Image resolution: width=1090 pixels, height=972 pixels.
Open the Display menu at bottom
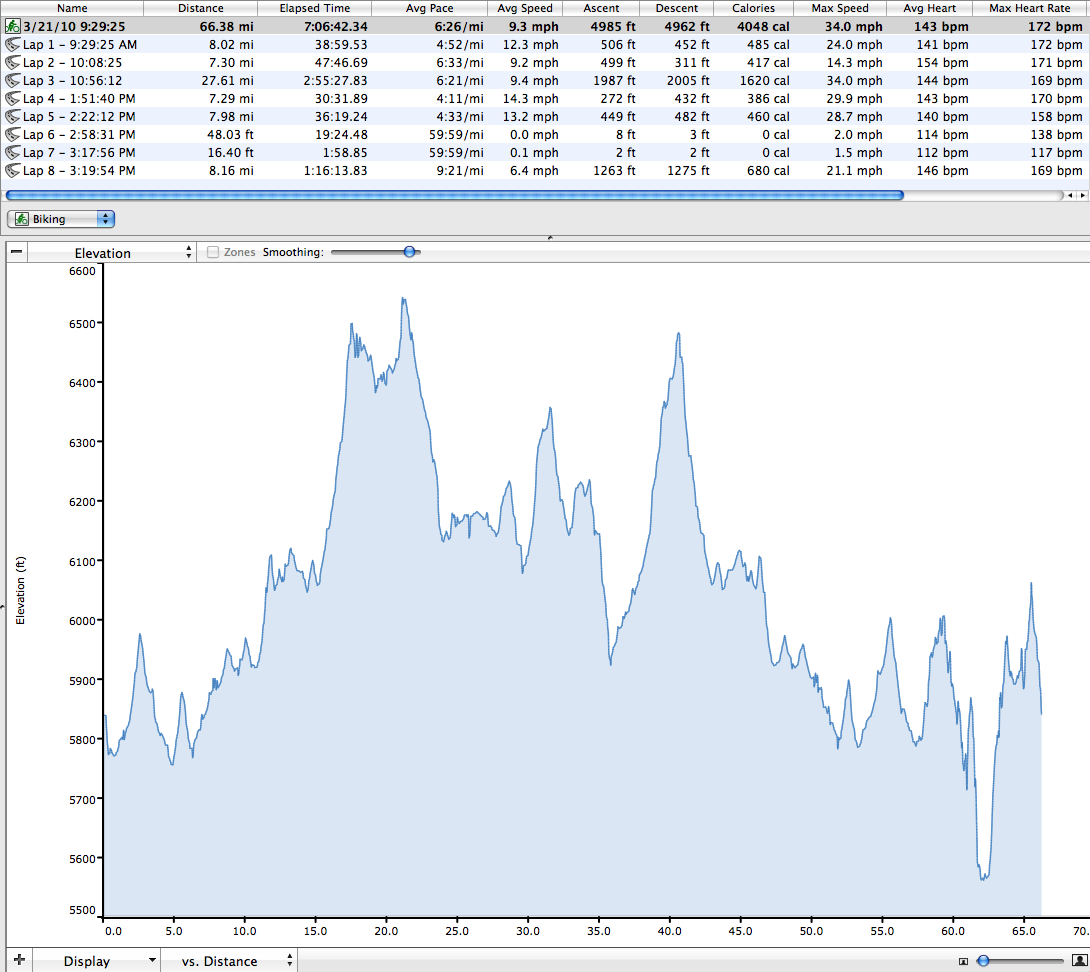[x=96, y=961]
